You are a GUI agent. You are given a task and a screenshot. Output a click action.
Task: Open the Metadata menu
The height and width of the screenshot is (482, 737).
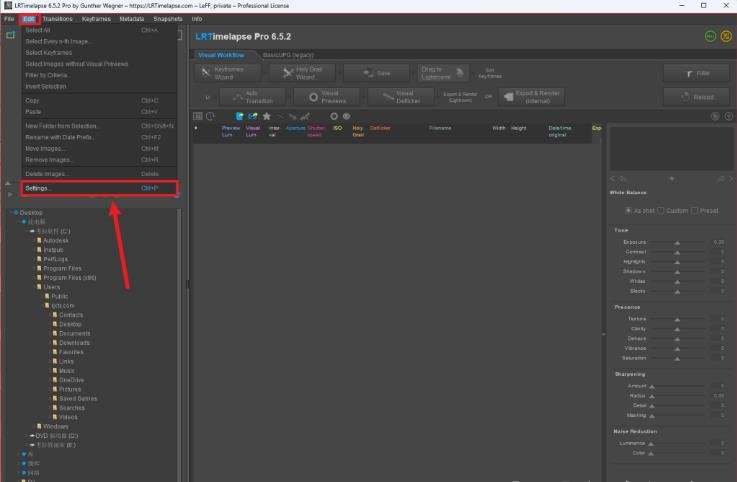[x=132, y=19]
